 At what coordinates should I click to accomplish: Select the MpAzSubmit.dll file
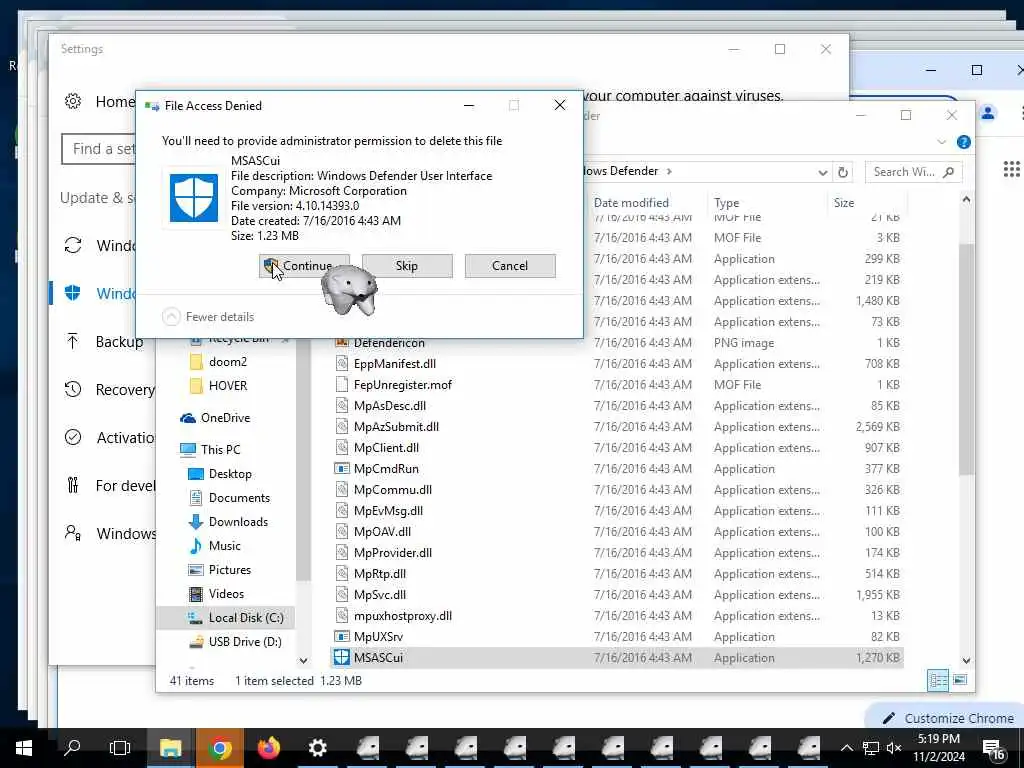click(396, 426)
